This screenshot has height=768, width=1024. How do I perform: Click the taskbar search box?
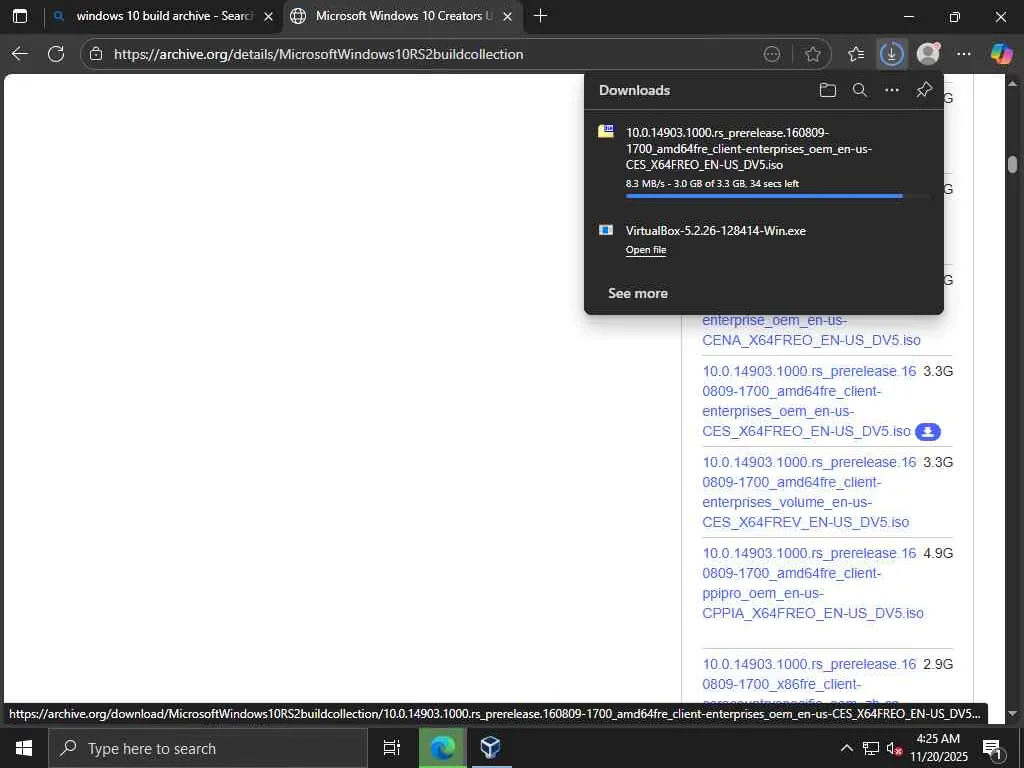point(208,748)
